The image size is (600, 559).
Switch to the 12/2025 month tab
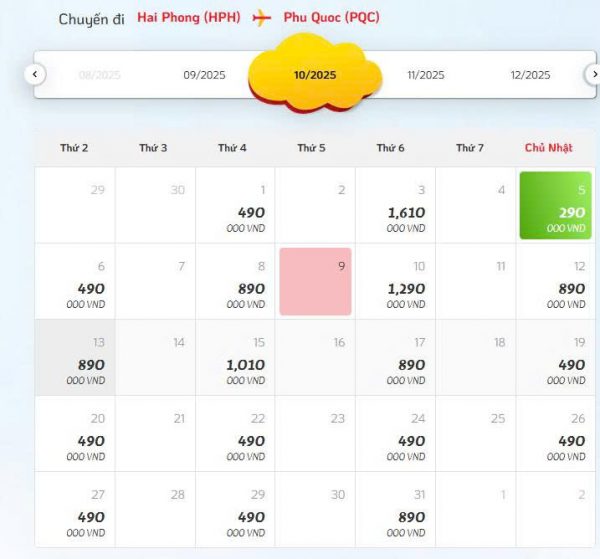click(x=529, y=75)
